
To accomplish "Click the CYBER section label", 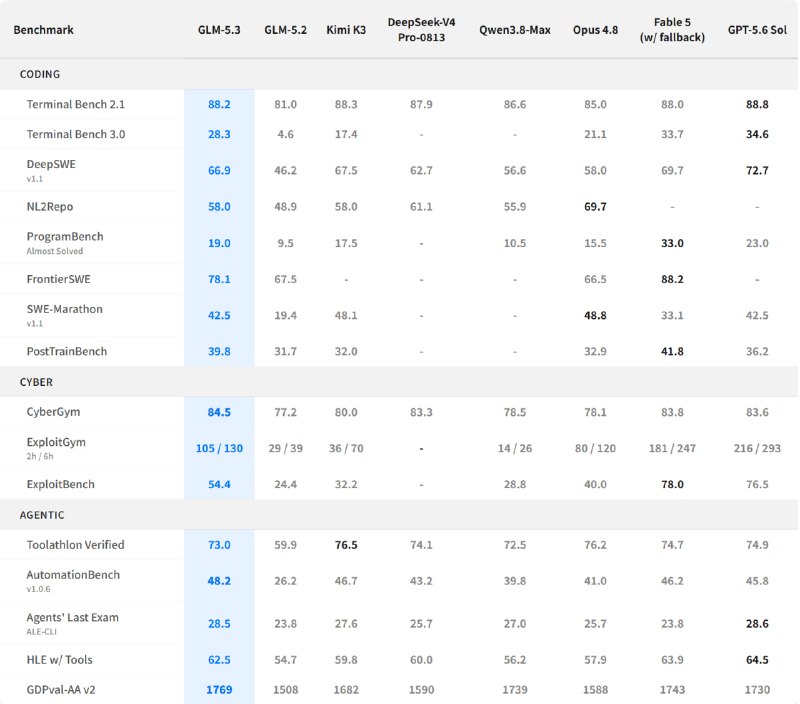I will 36,382.
